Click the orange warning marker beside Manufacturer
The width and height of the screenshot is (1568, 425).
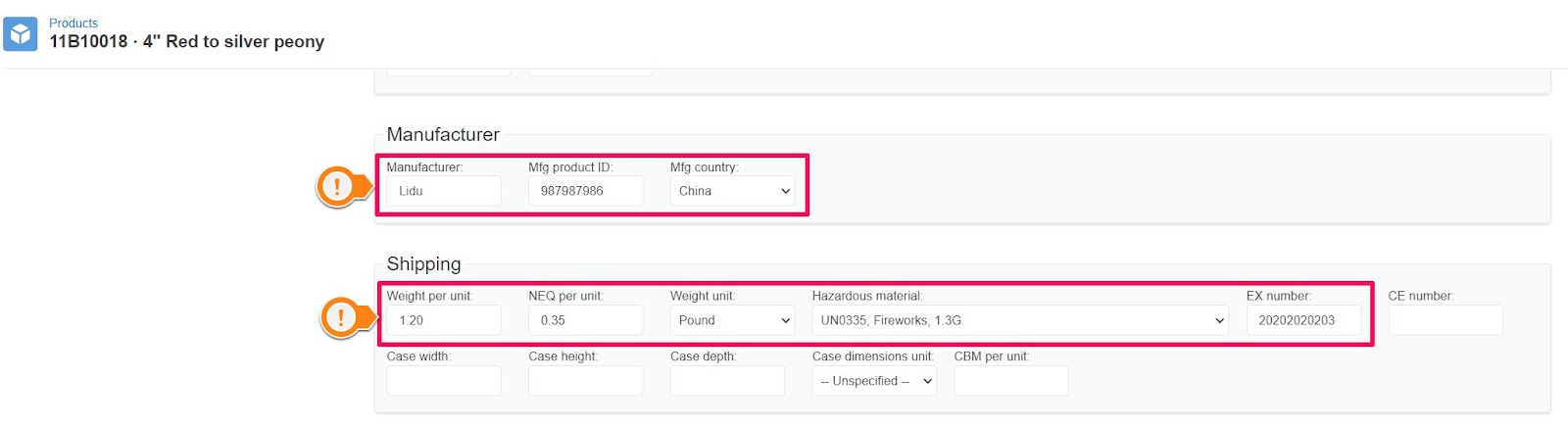[343, 186]
